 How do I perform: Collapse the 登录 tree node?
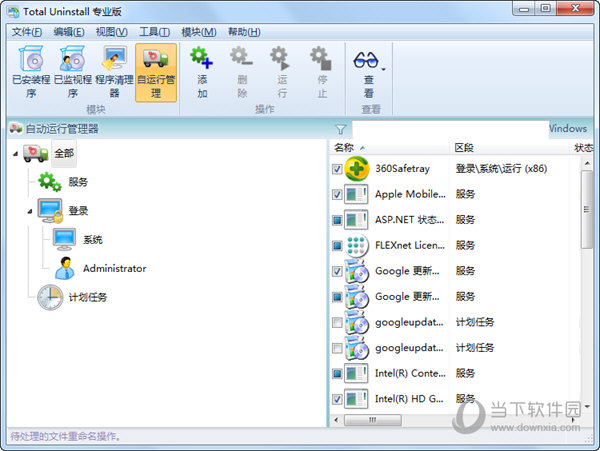[30, 212]
